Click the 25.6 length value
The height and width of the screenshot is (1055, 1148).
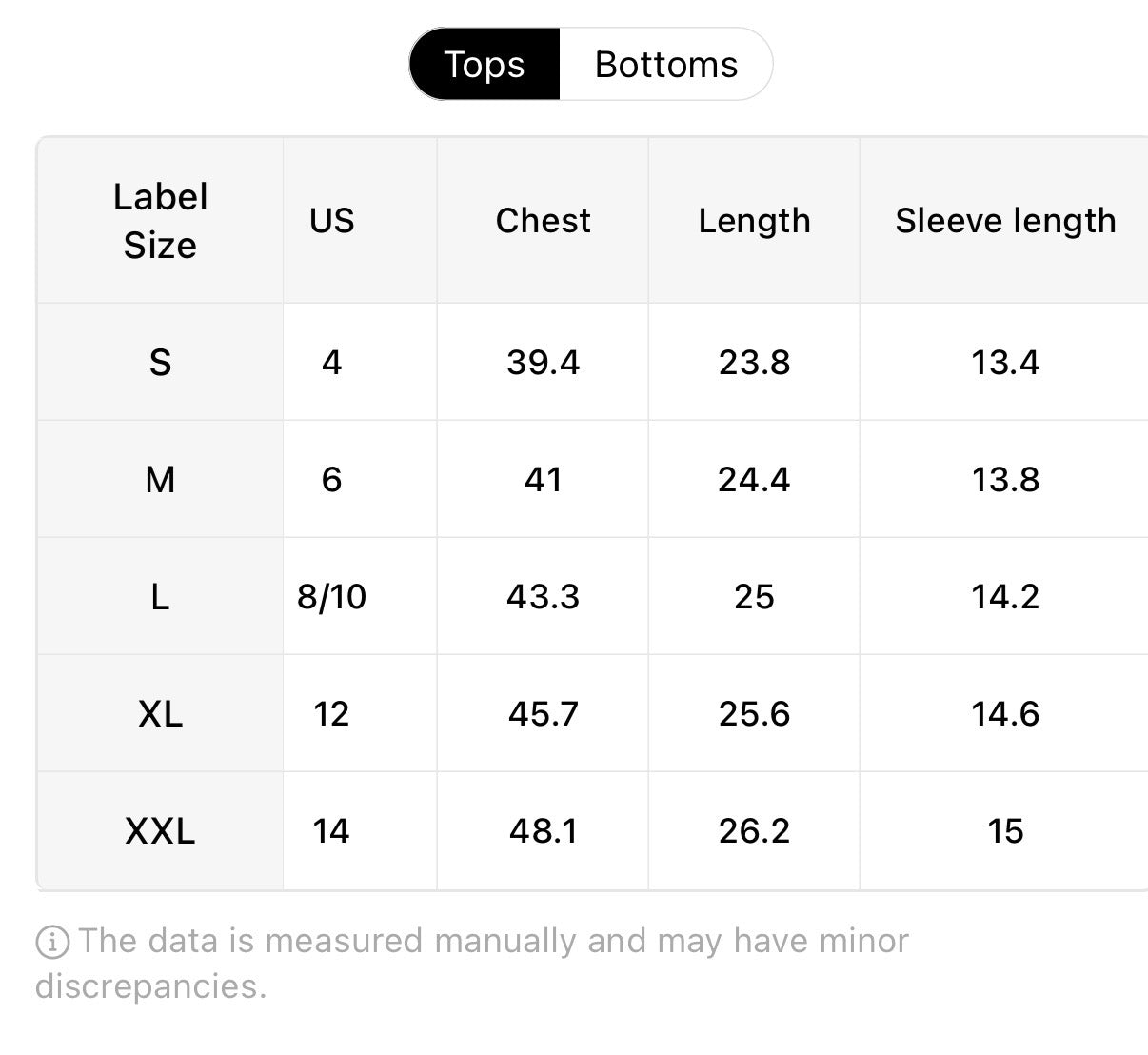point(754,713)
